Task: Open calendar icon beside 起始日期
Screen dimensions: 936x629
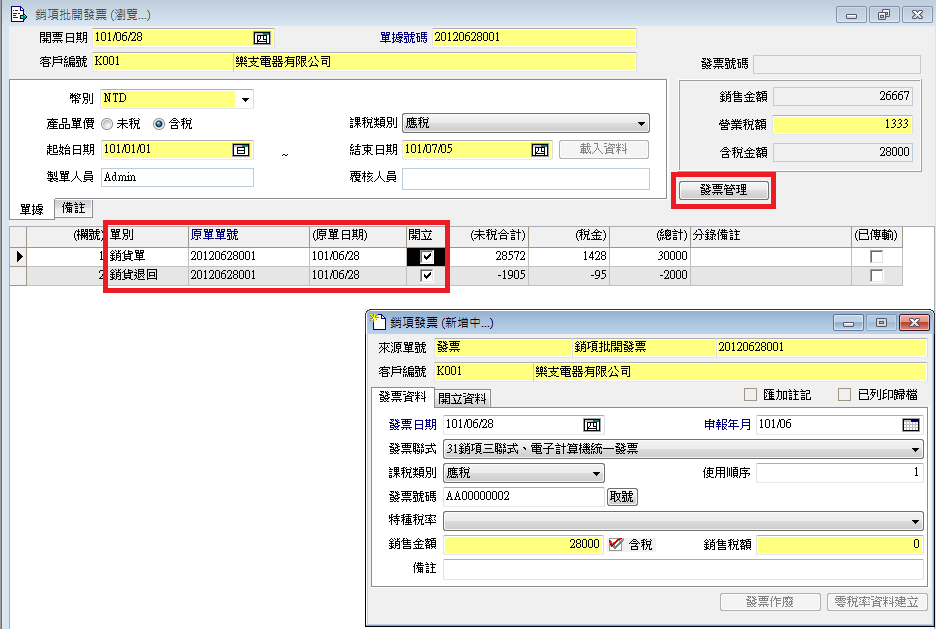Action: (x=240, y=150)
